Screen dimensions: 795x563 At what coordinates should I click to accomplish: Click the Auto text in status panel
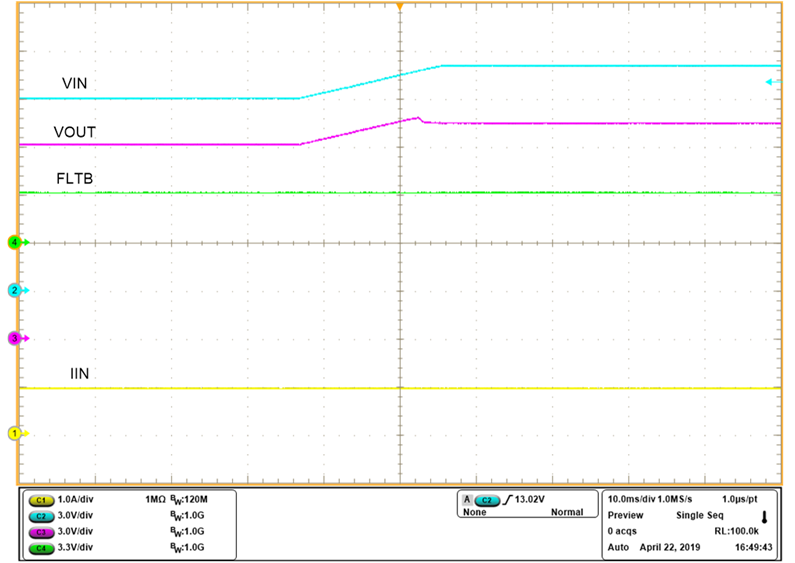[x=618, y=548]
